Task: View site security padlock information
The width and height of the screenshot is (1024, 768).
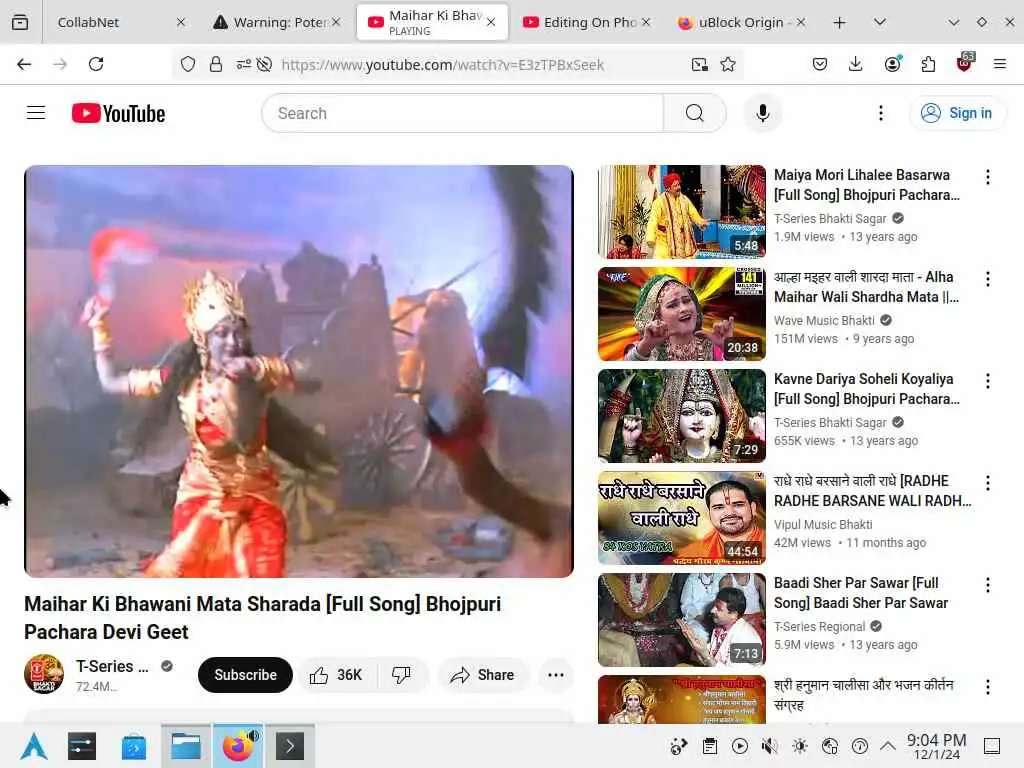Action: (216, 64)
